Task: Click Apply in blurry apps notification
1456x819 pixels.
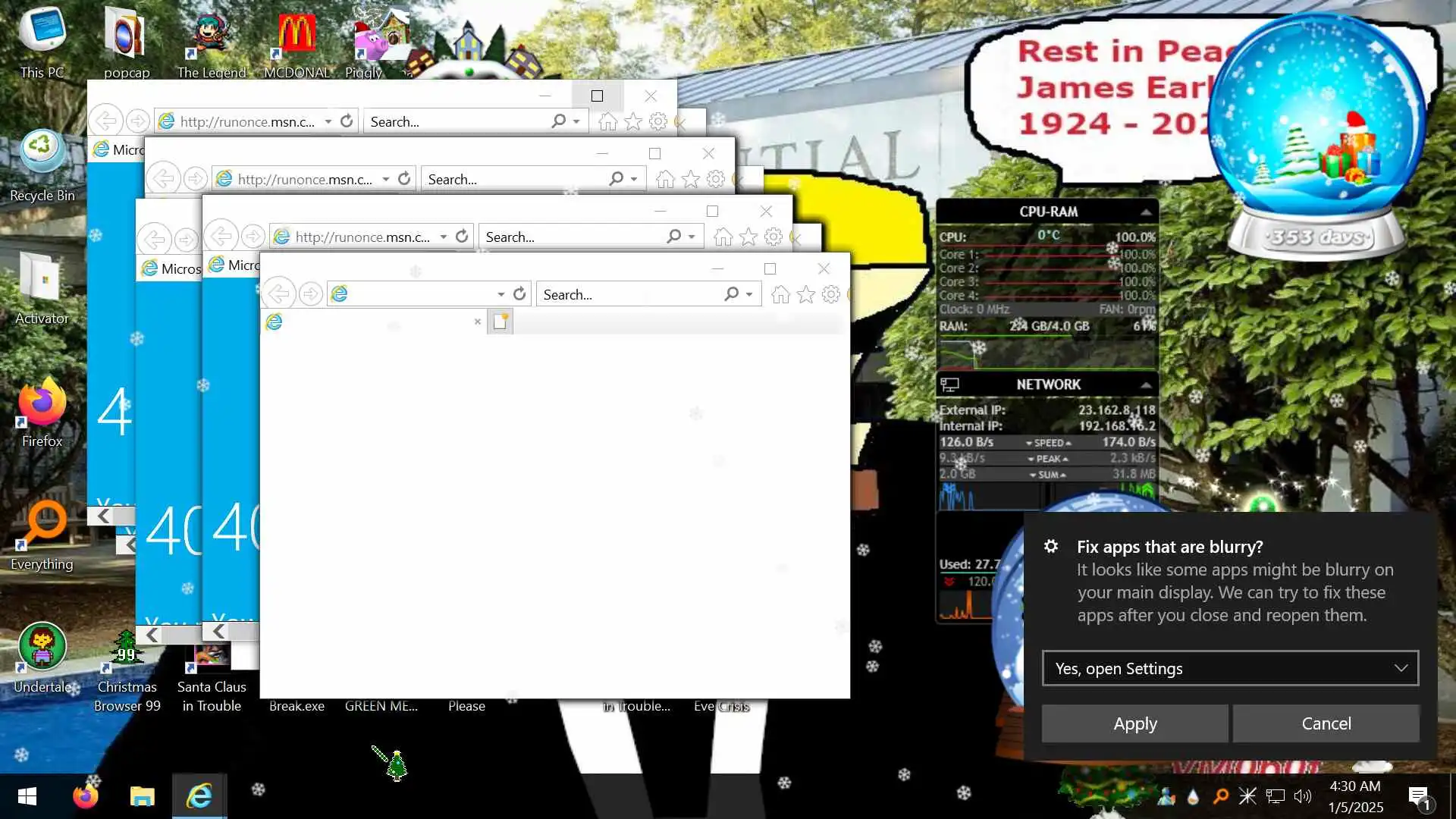Action: click(x=1134, y=723)
